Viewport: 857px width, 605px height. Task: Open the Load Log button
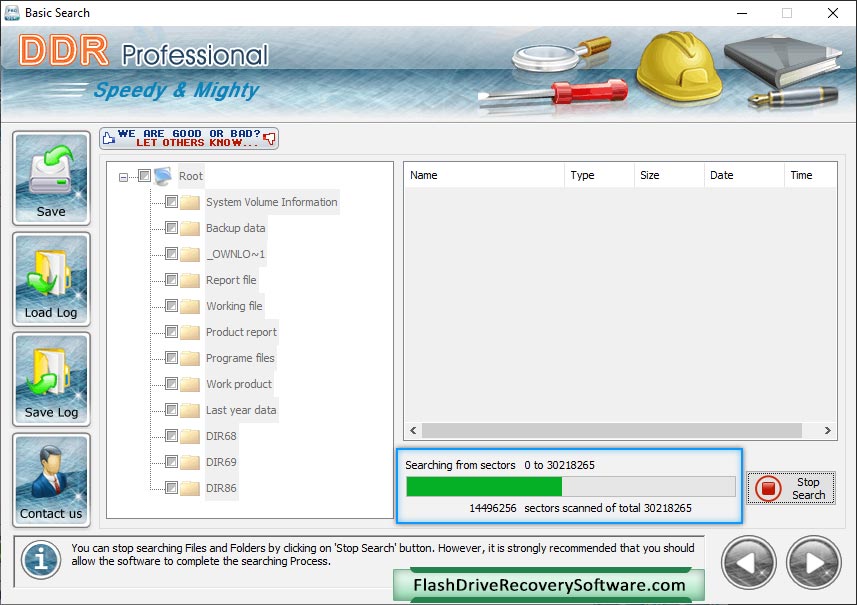point(51,279)
